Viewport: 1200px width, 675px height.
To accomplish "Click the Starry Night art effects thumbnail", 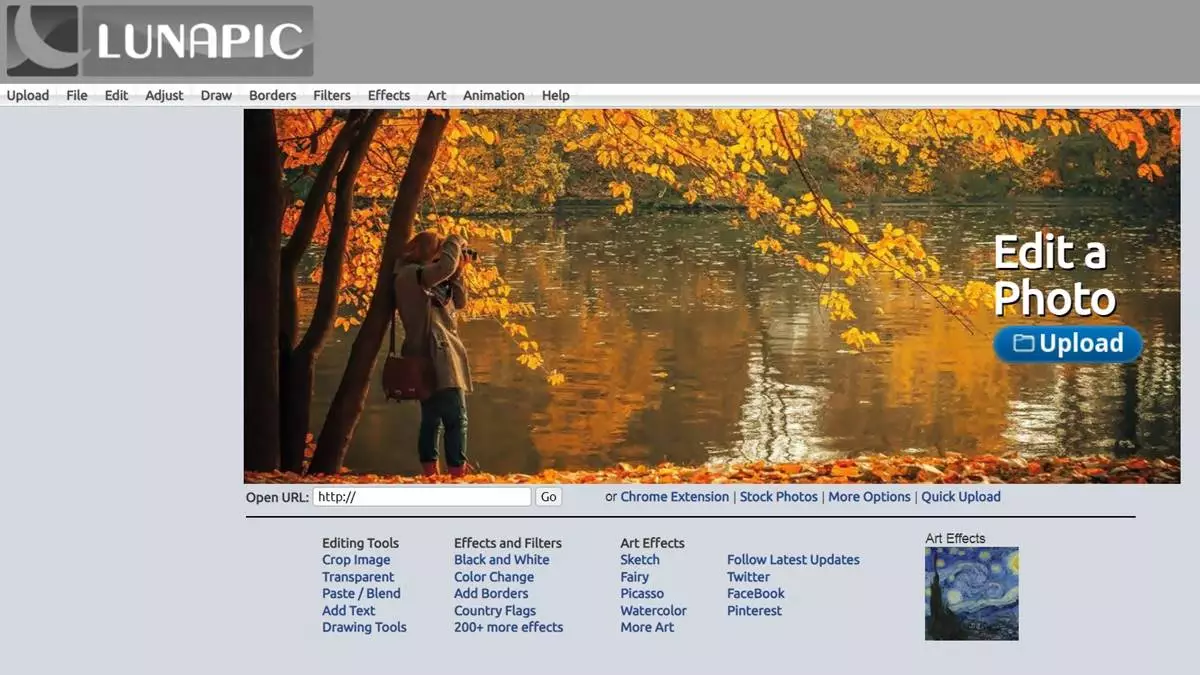I will tap(972, 593).
